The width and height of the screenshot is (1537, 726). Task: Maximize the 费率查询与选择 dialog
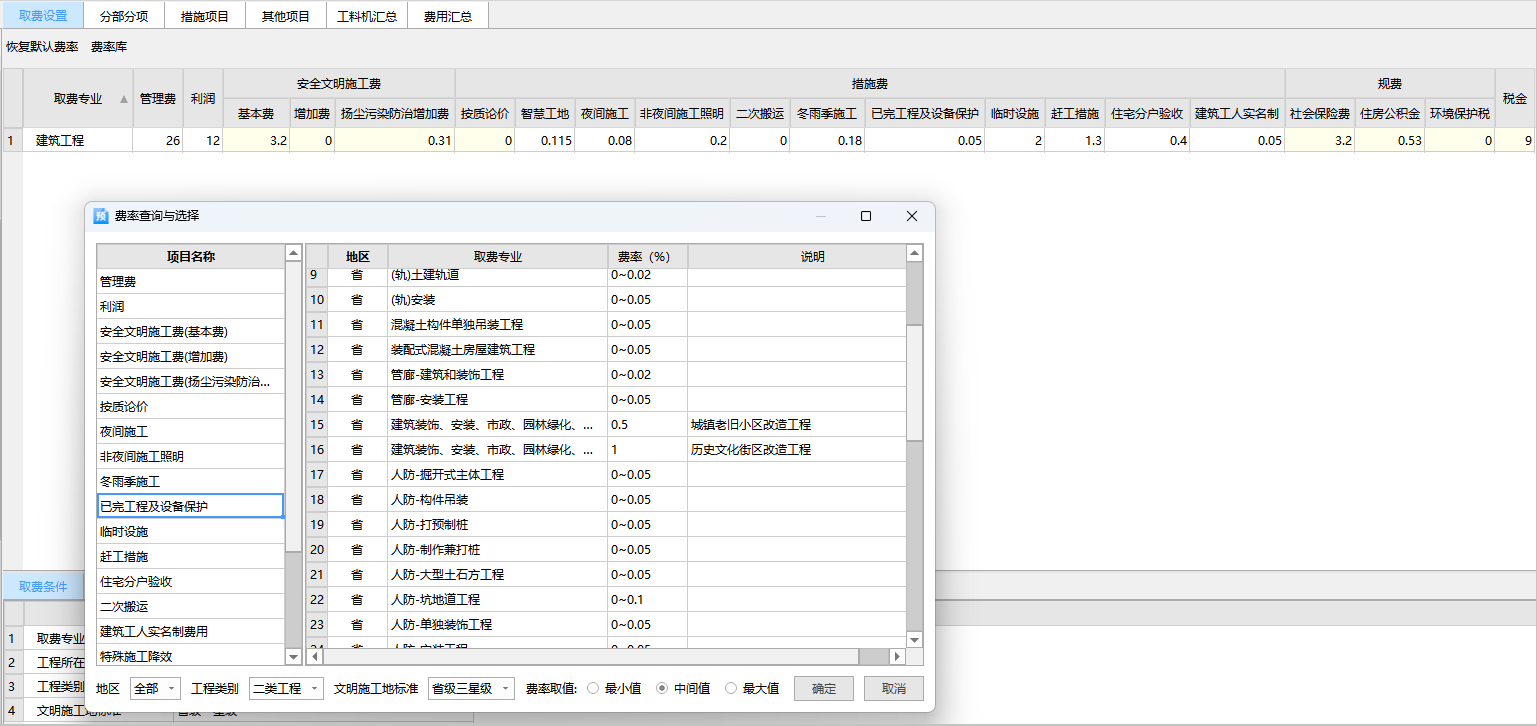pos(866,216)
